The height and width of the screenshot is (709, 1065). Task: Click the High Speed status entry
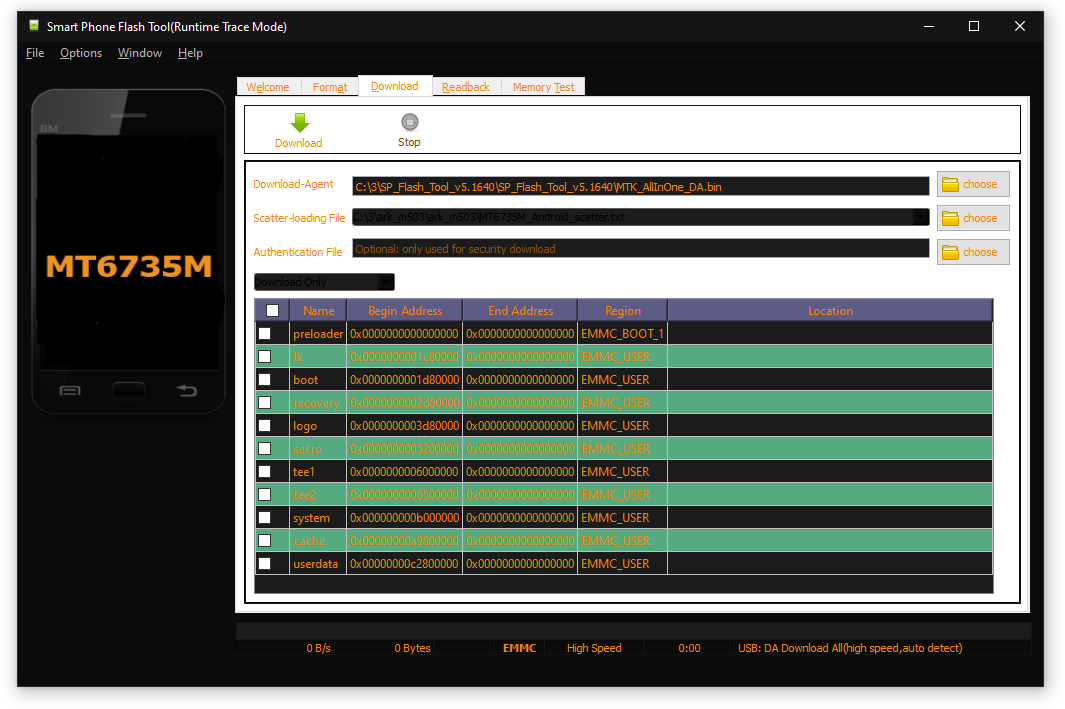[594, 648]
